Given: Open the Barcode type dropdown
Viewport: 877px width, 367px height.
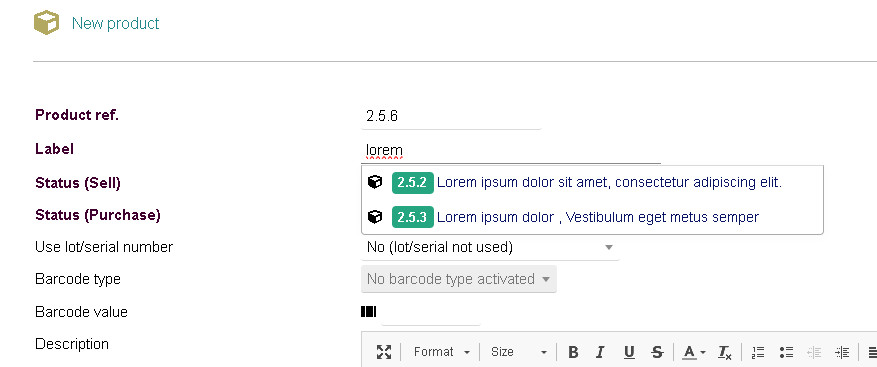Looking at the screenshot, I should [x=459, y=279].
